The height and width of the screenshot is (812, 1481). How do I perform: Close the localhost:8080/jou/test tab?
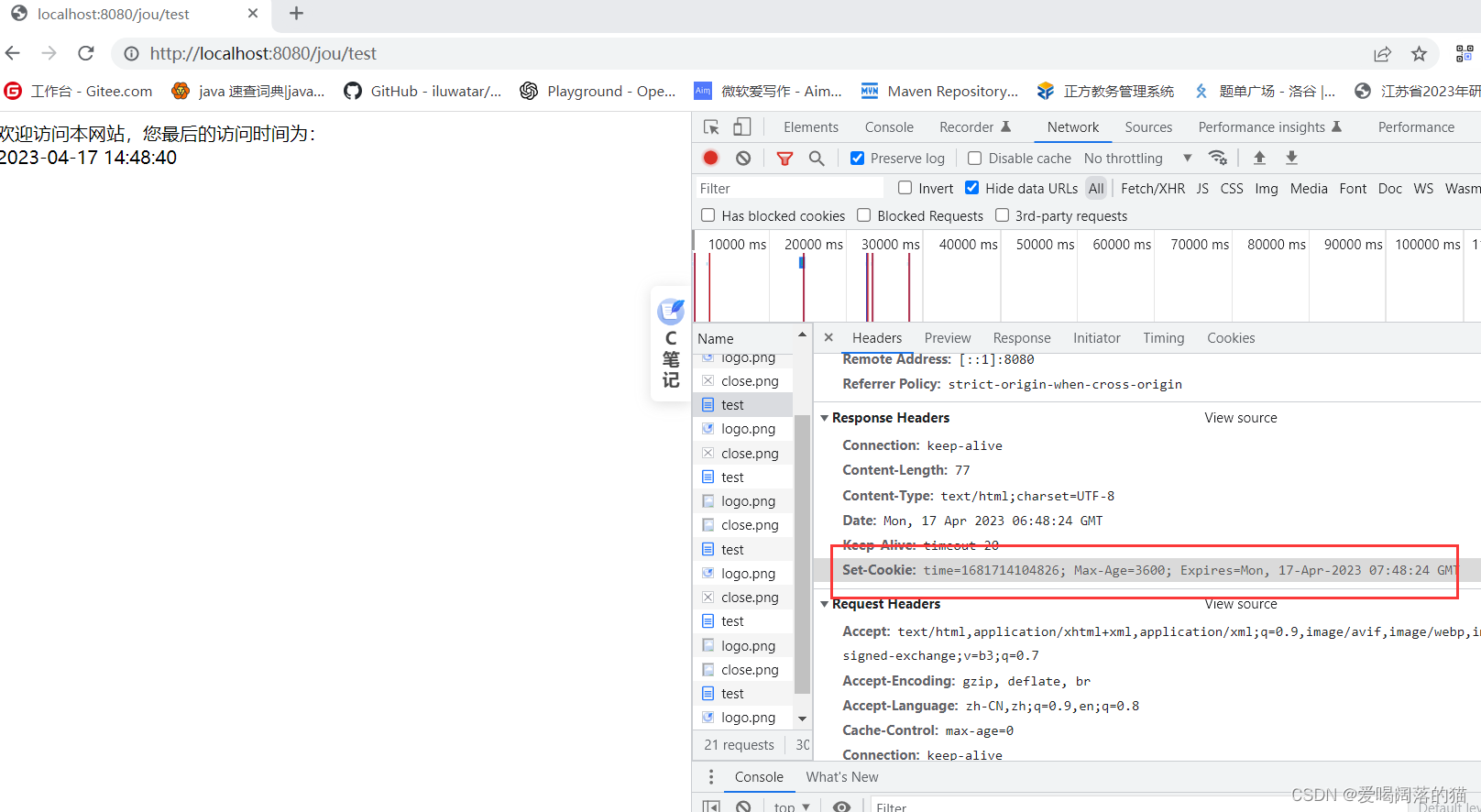(x=253, y=14)
